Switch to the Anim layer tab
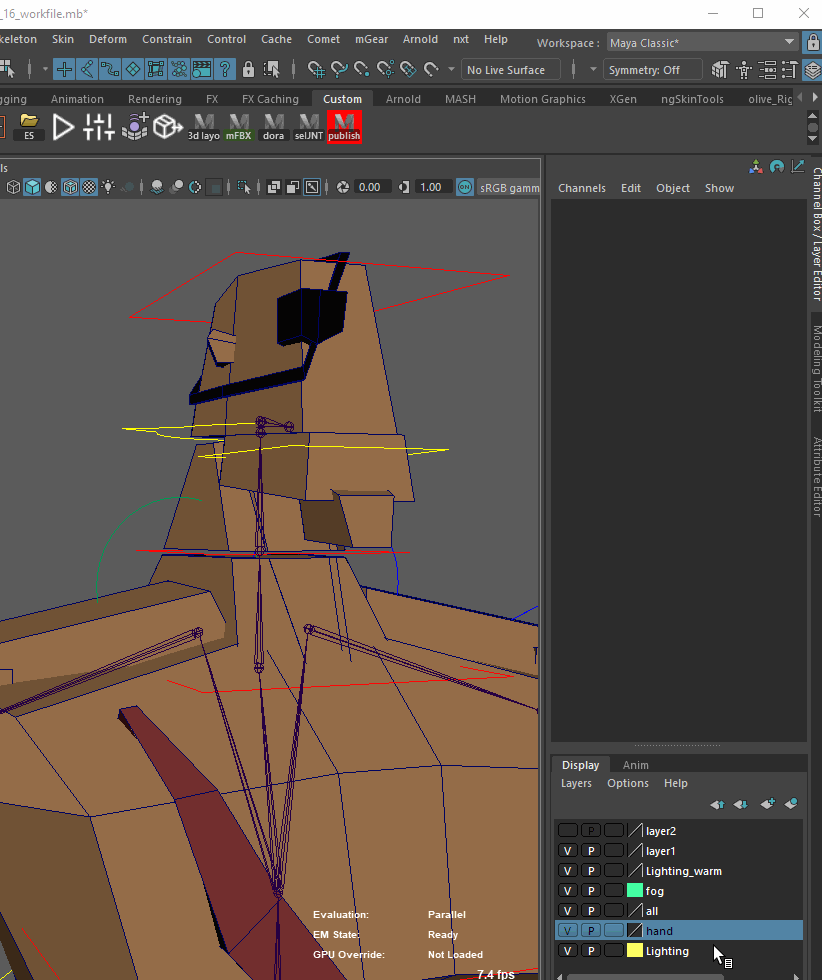This screenshot has height=980, width=822. tap(635, 765)
